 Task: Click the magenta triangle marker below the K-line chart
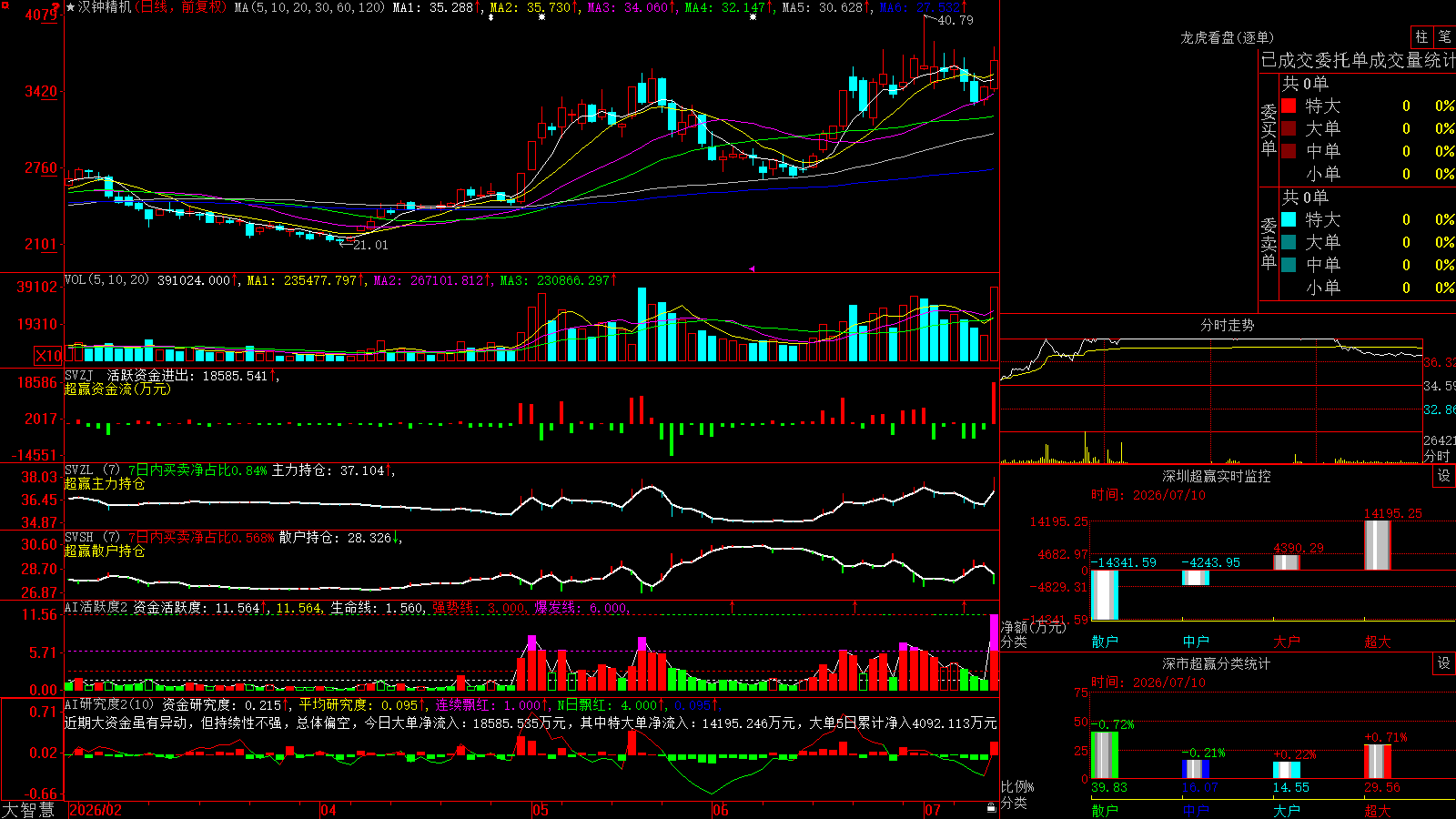click(x=752, y=268)
